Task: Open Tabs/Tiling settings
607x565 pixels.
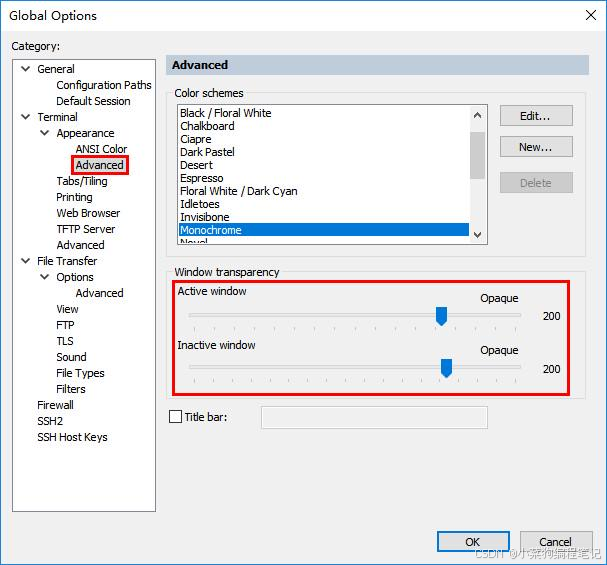Action: click(82, 181)
